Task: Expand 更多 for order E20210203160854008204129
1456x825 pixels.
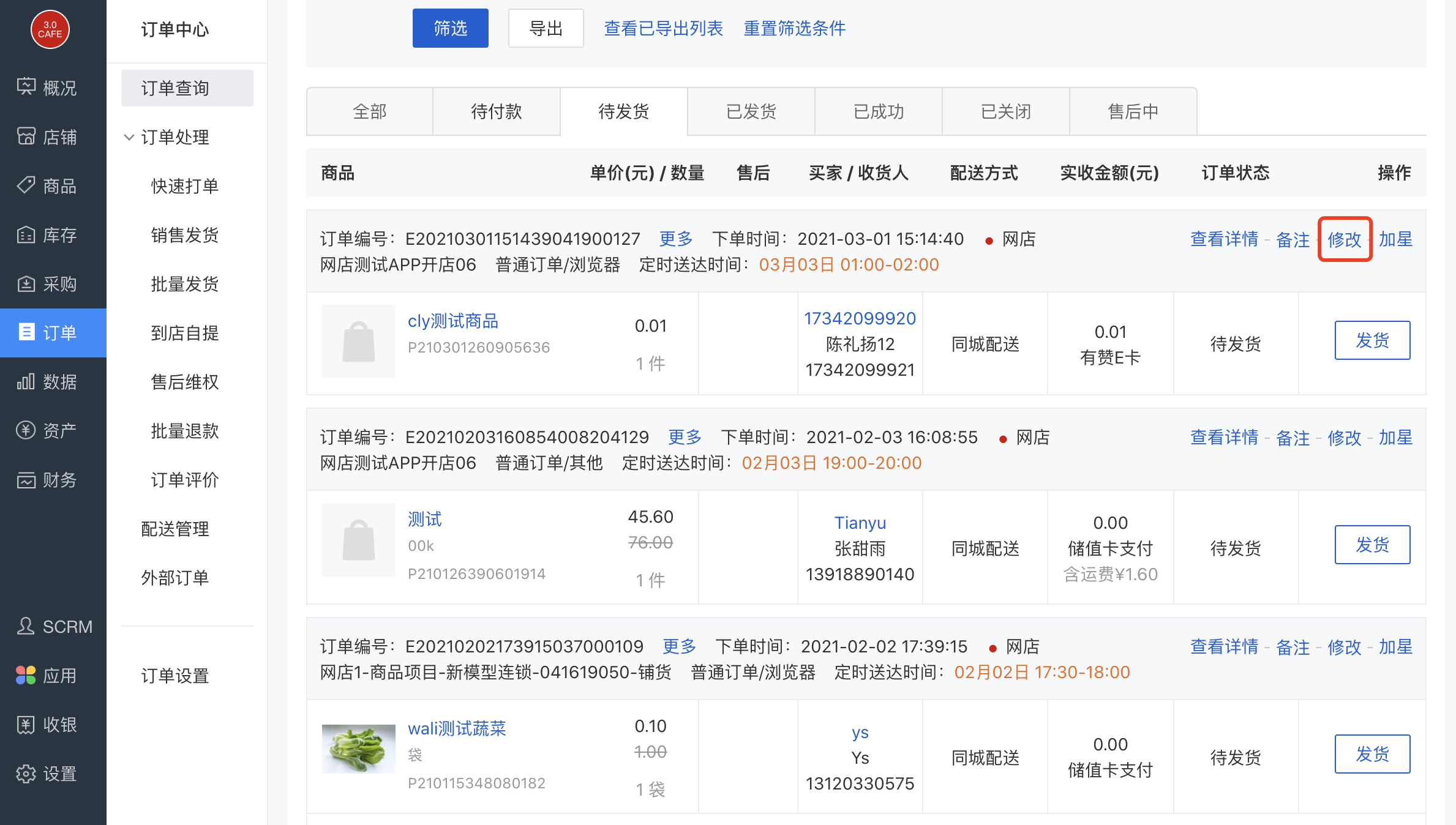Action: pos(684,437)
